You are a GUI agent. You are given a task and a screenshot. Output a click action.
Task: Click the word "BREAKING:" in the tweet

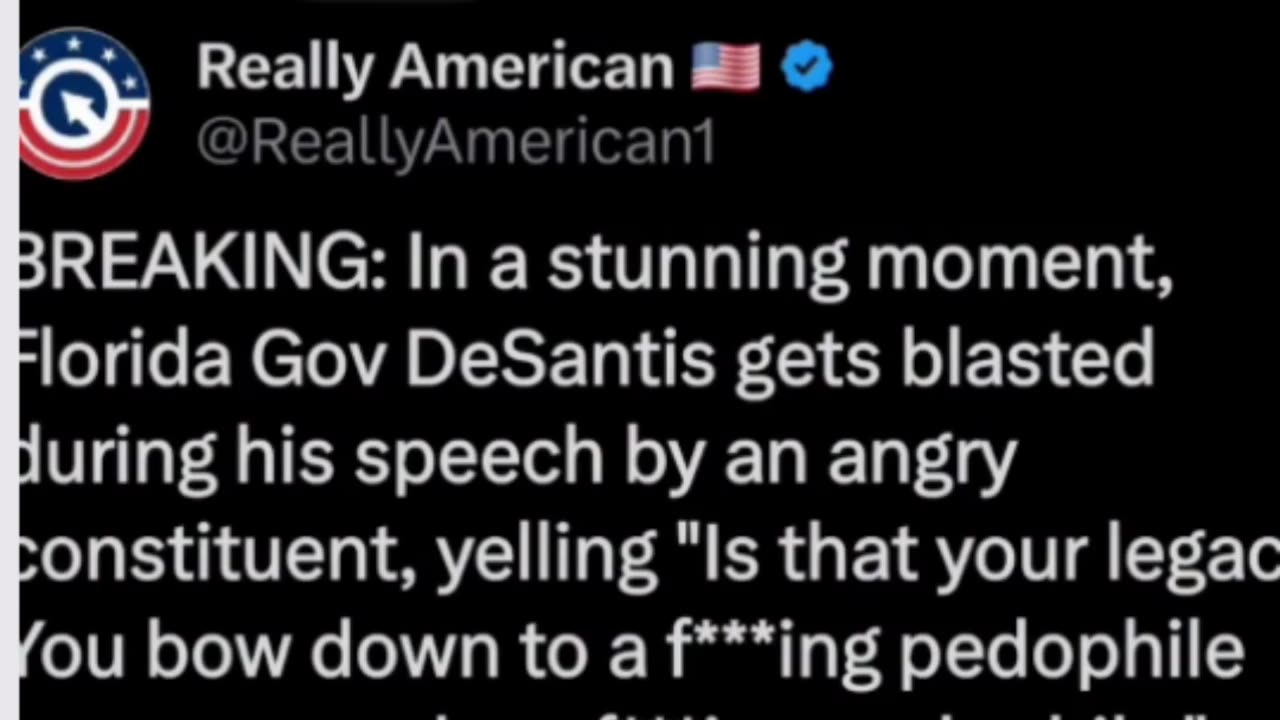(202, 265)
